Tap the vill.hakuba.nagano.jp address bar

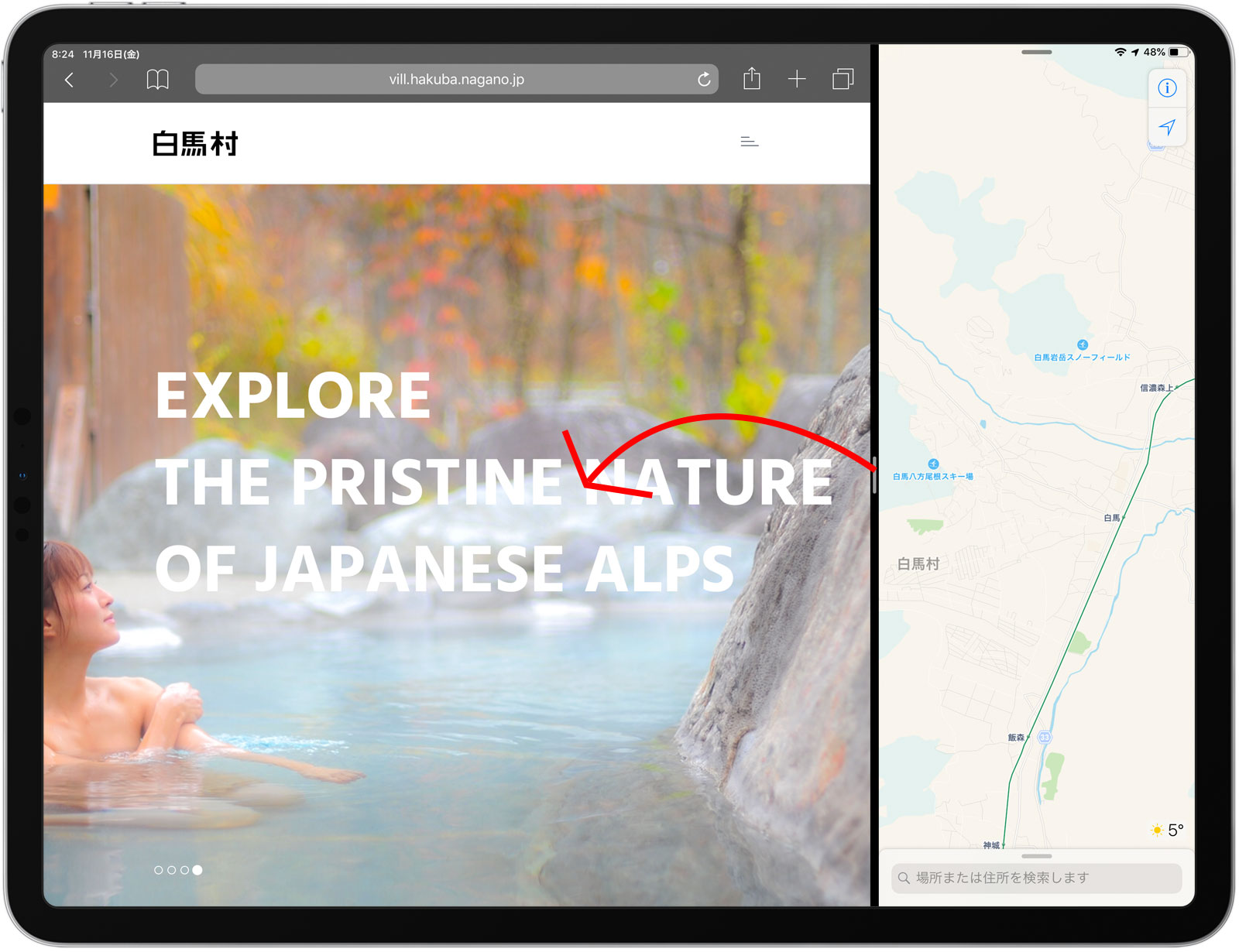point(457,80)
